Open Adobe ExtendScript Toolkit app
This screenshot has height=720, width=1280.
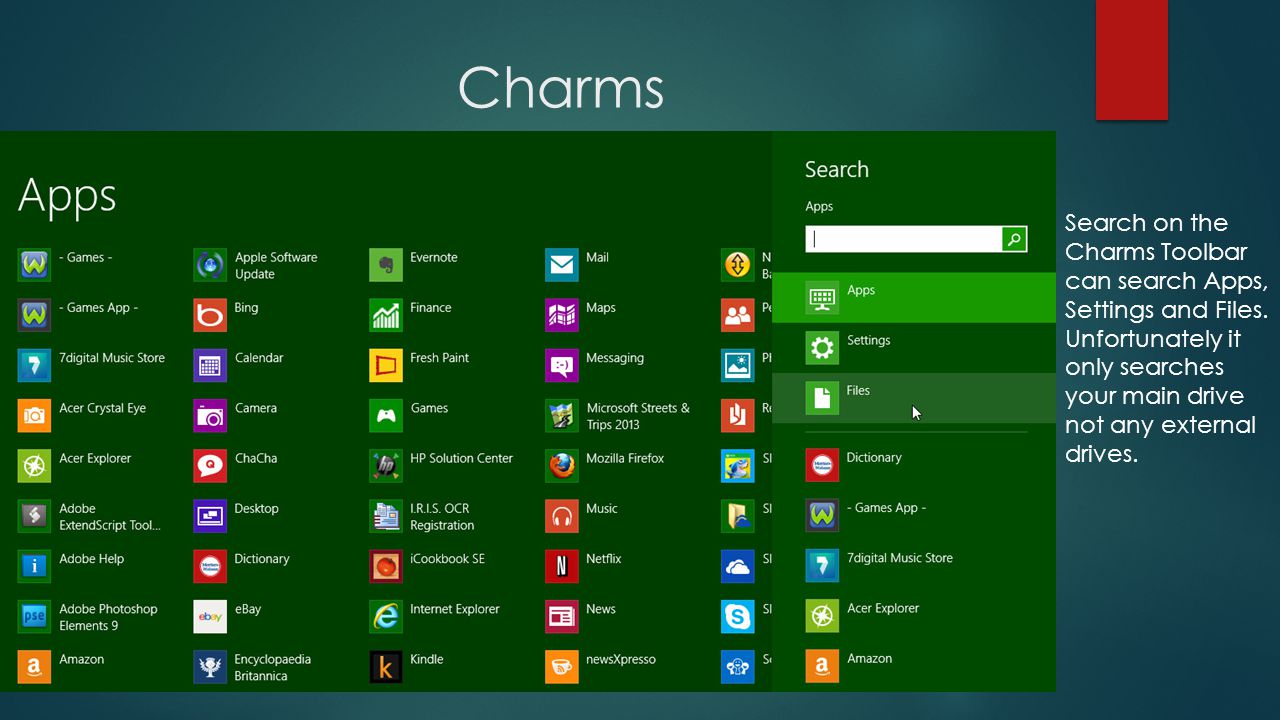(x=90, y=516)
